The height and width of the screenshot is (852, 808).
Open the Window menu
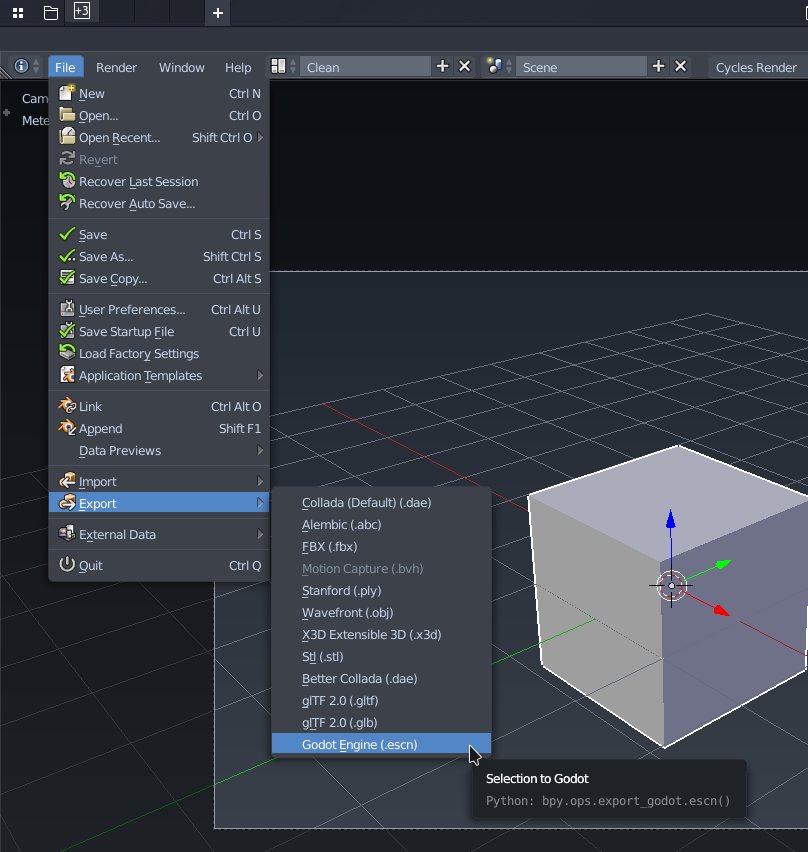click(181, 67)
